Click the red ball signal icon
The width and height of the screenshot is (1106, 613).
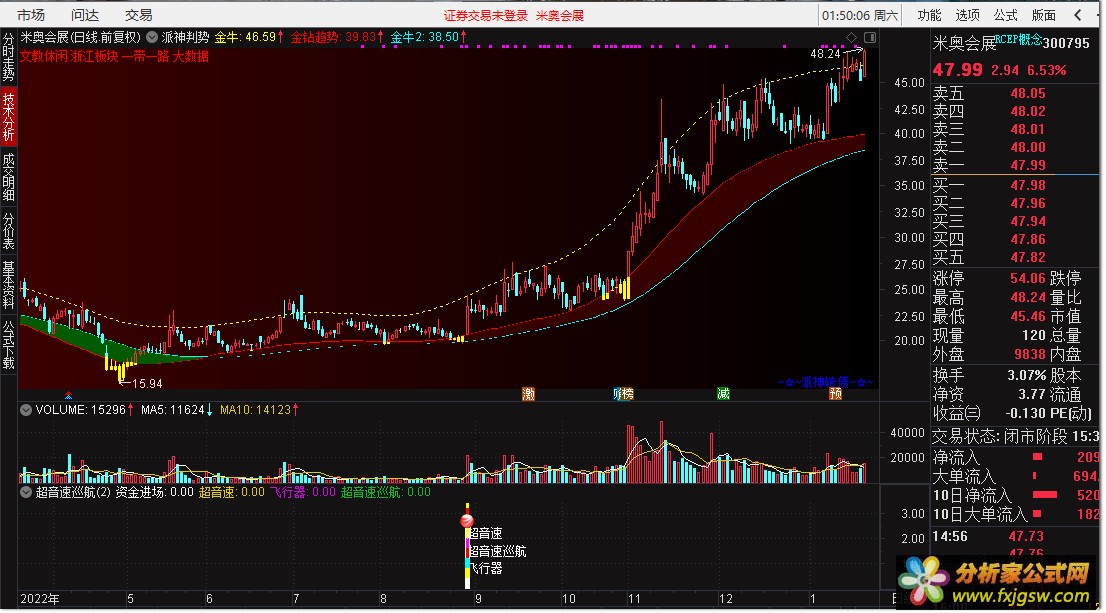tap(467, 521)
